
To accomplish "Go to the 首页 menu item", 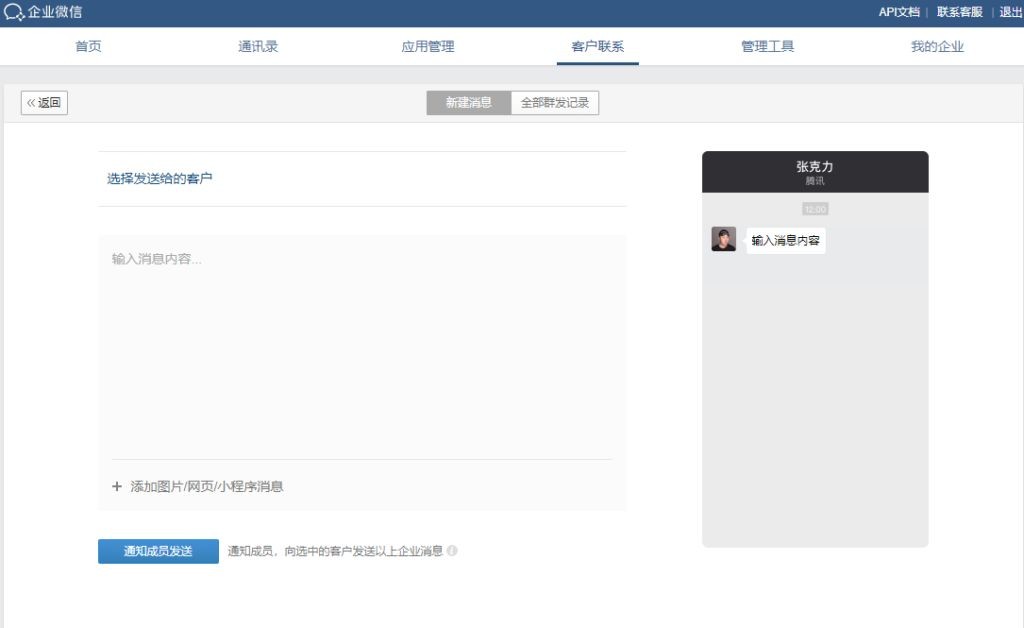I will 88,46.
